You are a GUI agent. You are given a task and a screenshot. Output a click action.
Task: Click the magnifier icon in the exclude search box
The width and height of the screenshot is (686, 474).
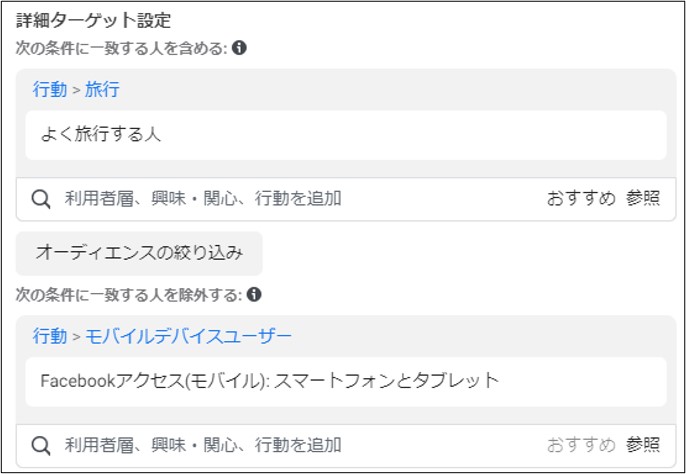pyautogui.click(x=41, y=446)
